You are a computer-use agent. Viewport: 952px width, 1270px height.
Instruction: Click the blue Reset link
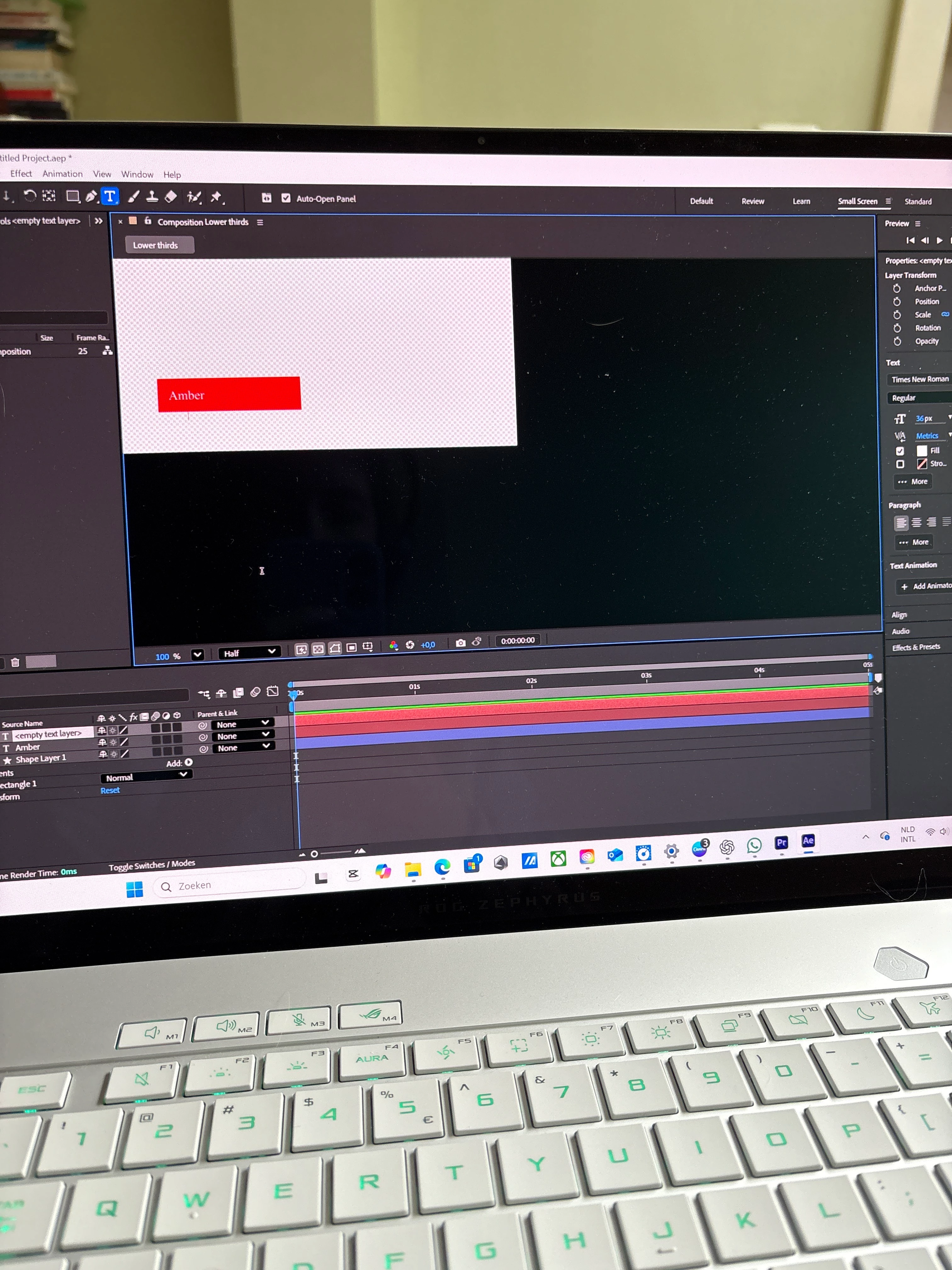pos(110,791)
